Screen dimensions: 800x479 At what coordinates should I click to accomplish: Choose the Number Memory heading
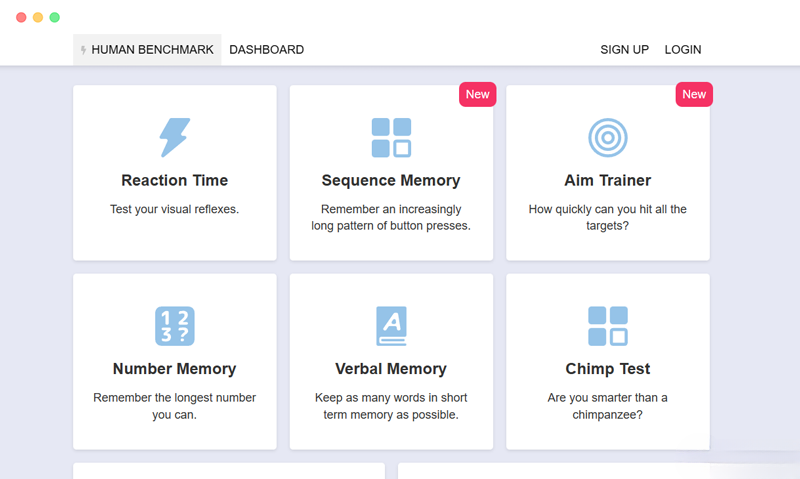pyautogui.click(x=175, y=369)
